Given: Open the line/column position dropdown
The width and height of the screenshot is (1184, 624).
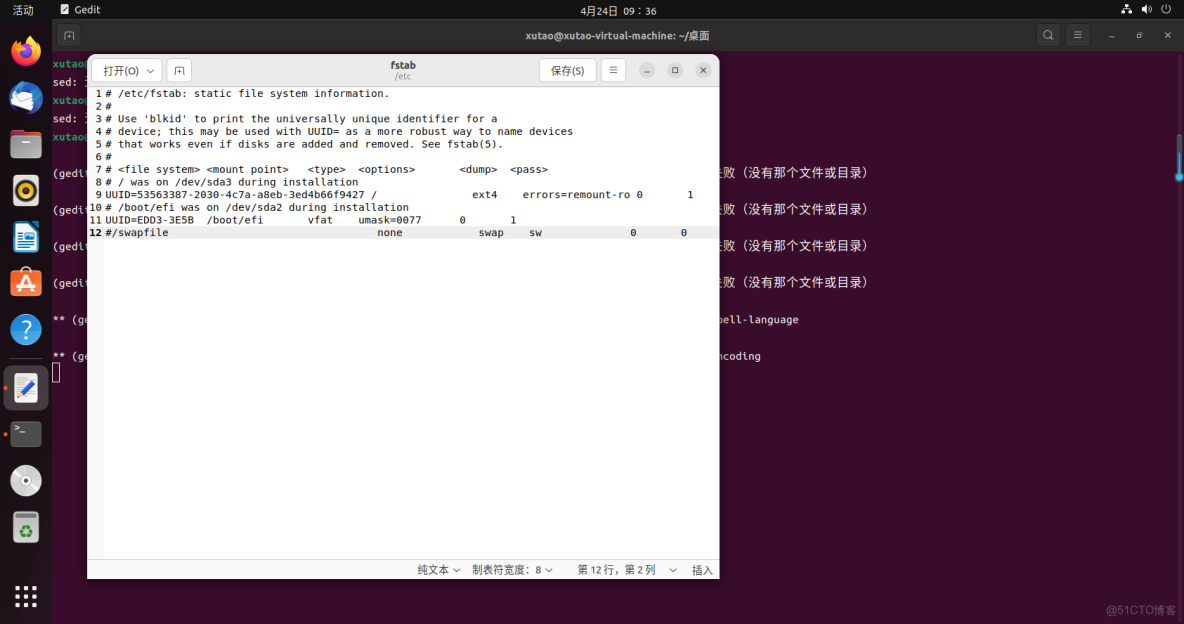Looking at the screenshot, I should [626, 570].
